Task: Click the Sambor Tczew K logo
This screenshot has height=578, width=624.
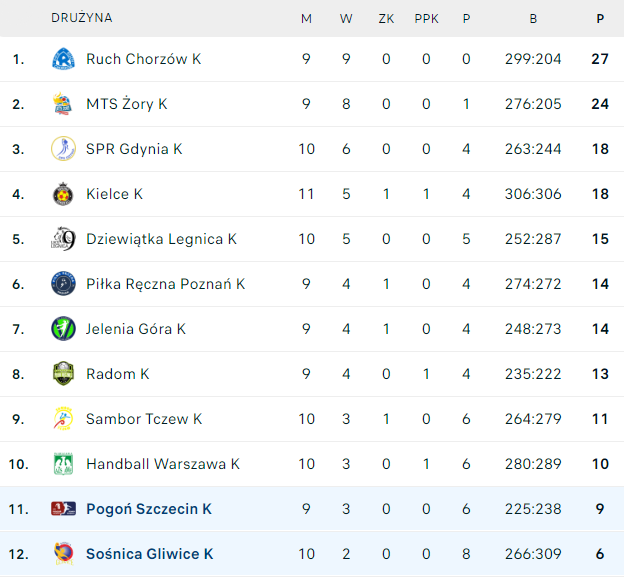Action: (x=63, y=419)
